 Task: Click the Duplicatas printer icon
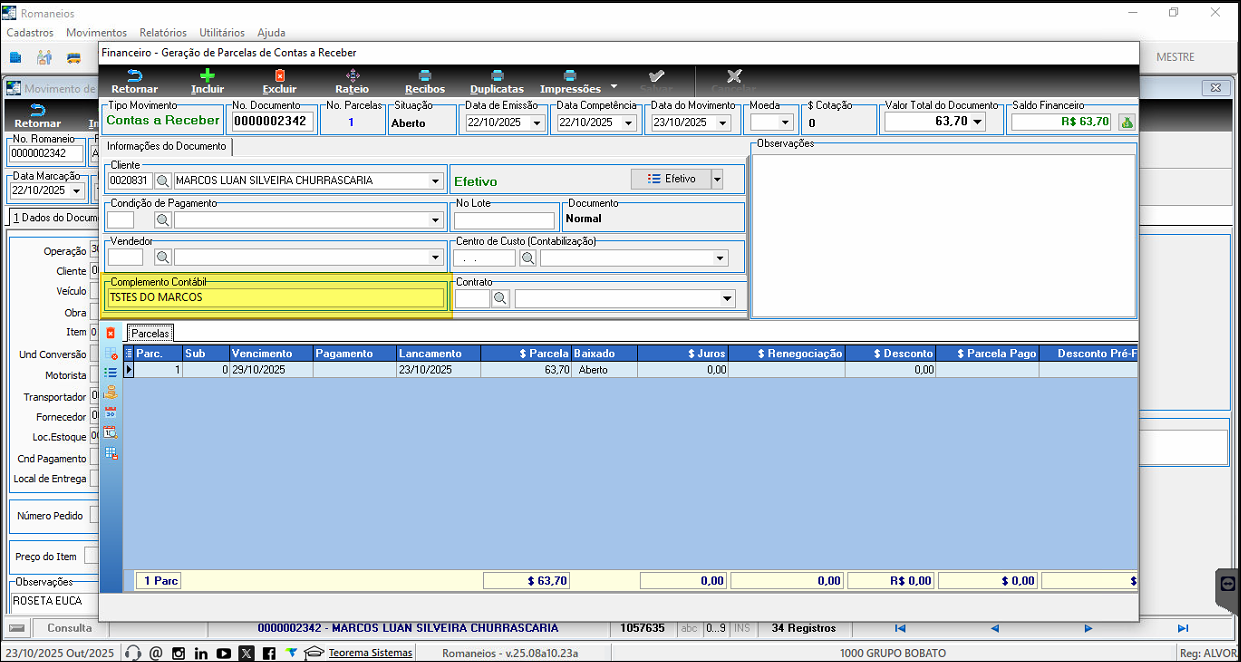click(496, 76)
